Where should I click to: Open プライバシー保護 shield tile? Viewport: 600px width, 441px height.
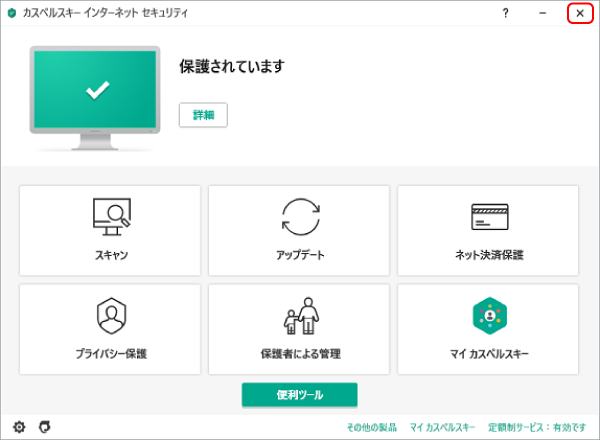coord(110,329)
